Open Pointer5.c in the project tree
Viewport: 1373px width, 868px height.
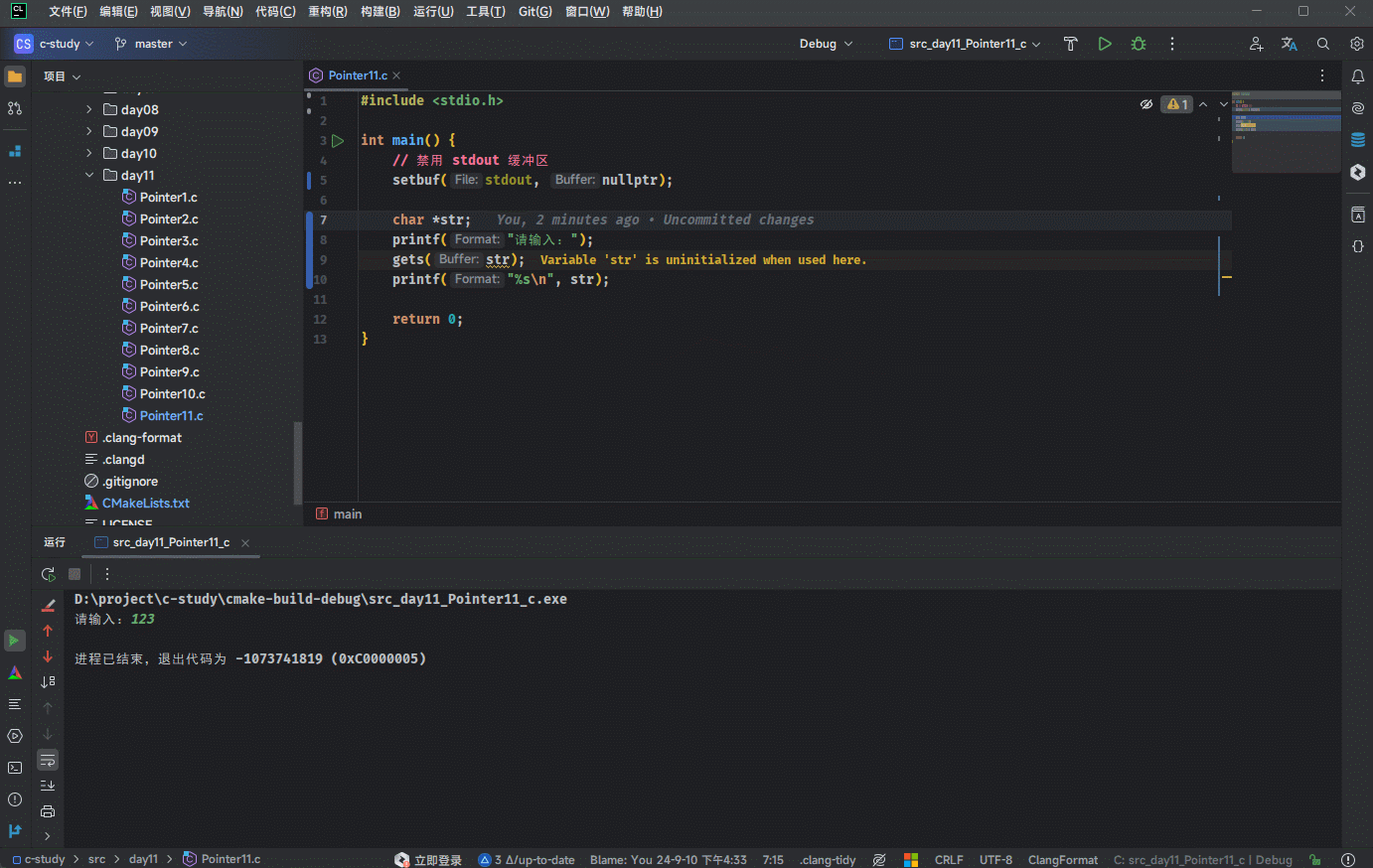[169, 285]
